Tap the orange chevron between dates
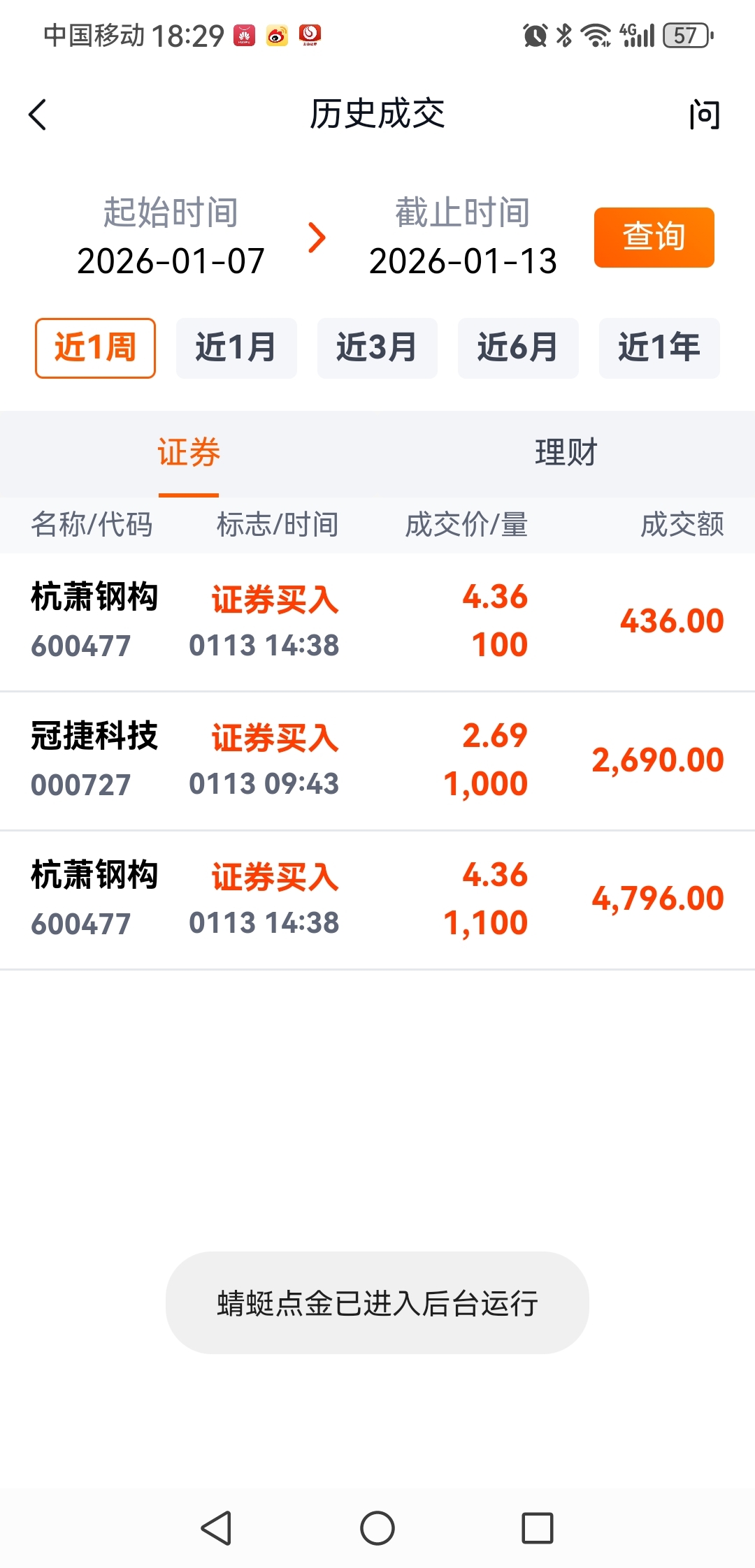 point(317,238)
